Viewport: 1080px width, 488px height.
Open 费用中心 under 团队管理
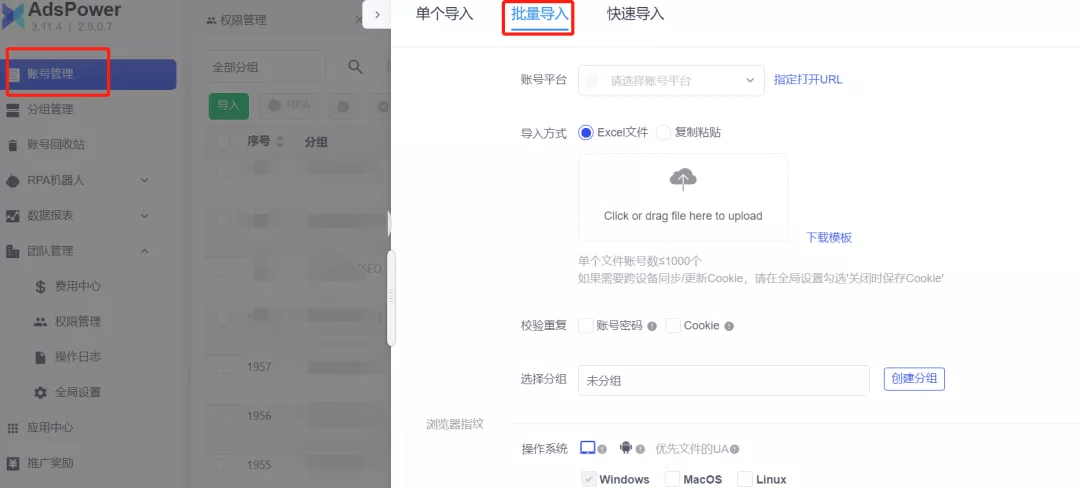coord(78,286)
